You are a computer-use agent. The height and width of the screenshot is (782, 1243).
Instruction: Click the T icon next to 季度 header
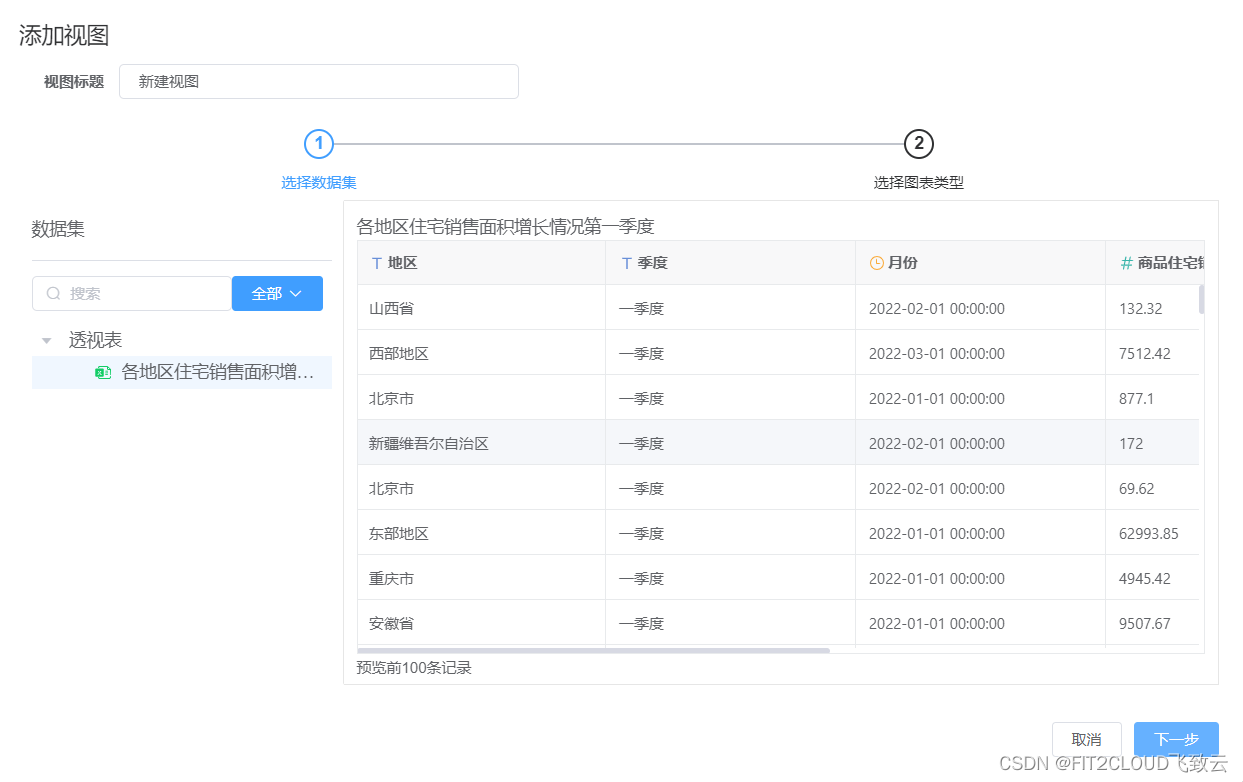tap(630, 262)
